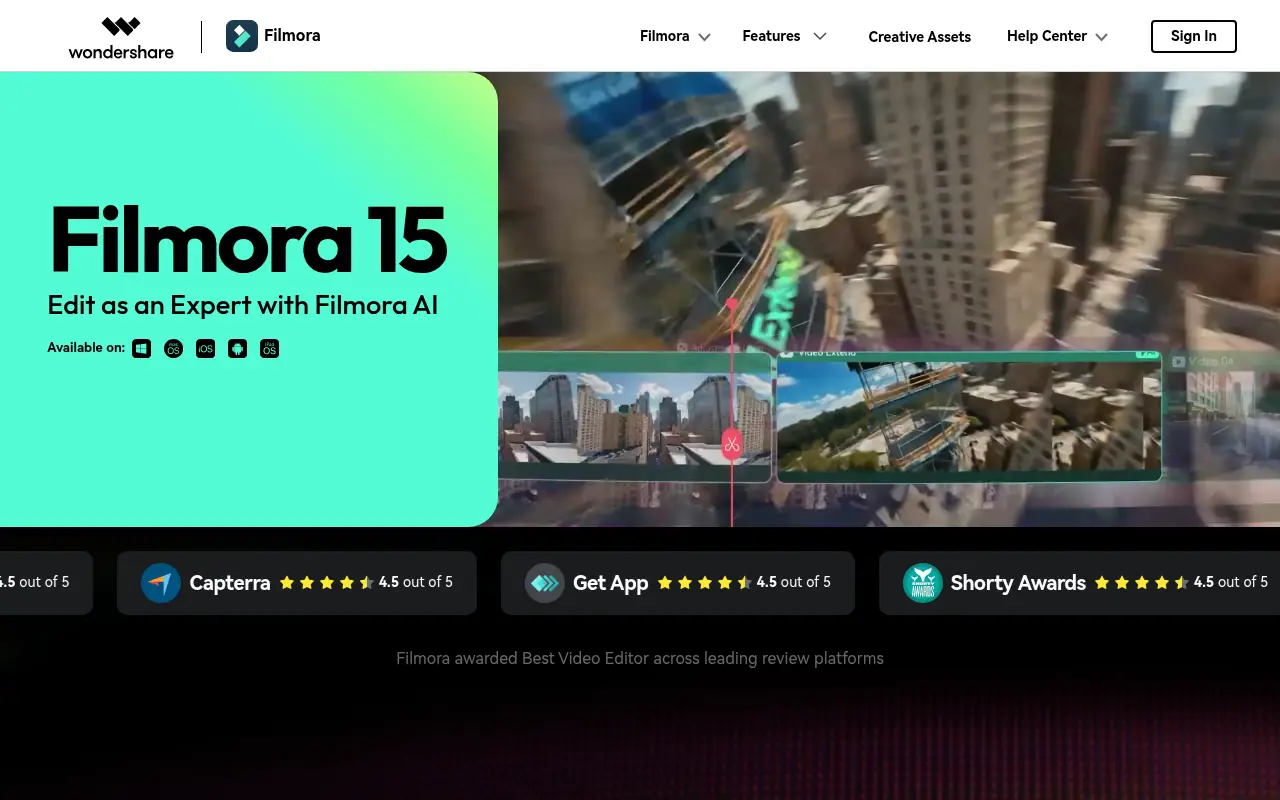This screenshot has height=800, width=1280.
Task: Click the Filmora app logo icon
Action: pyautogui.click(x=242, y=36)
